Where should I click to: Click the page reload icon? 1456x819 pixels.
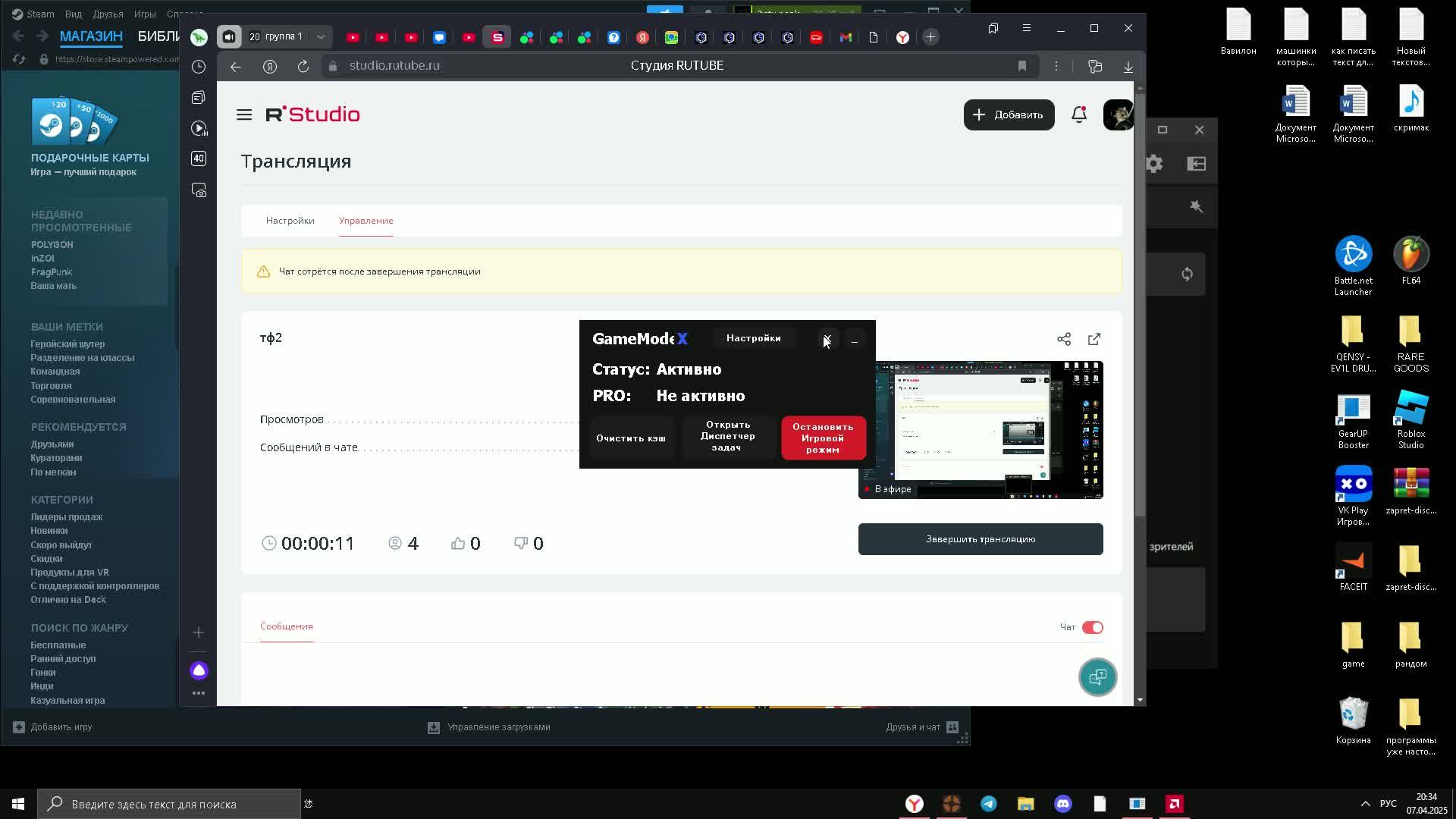click(303, 67)
